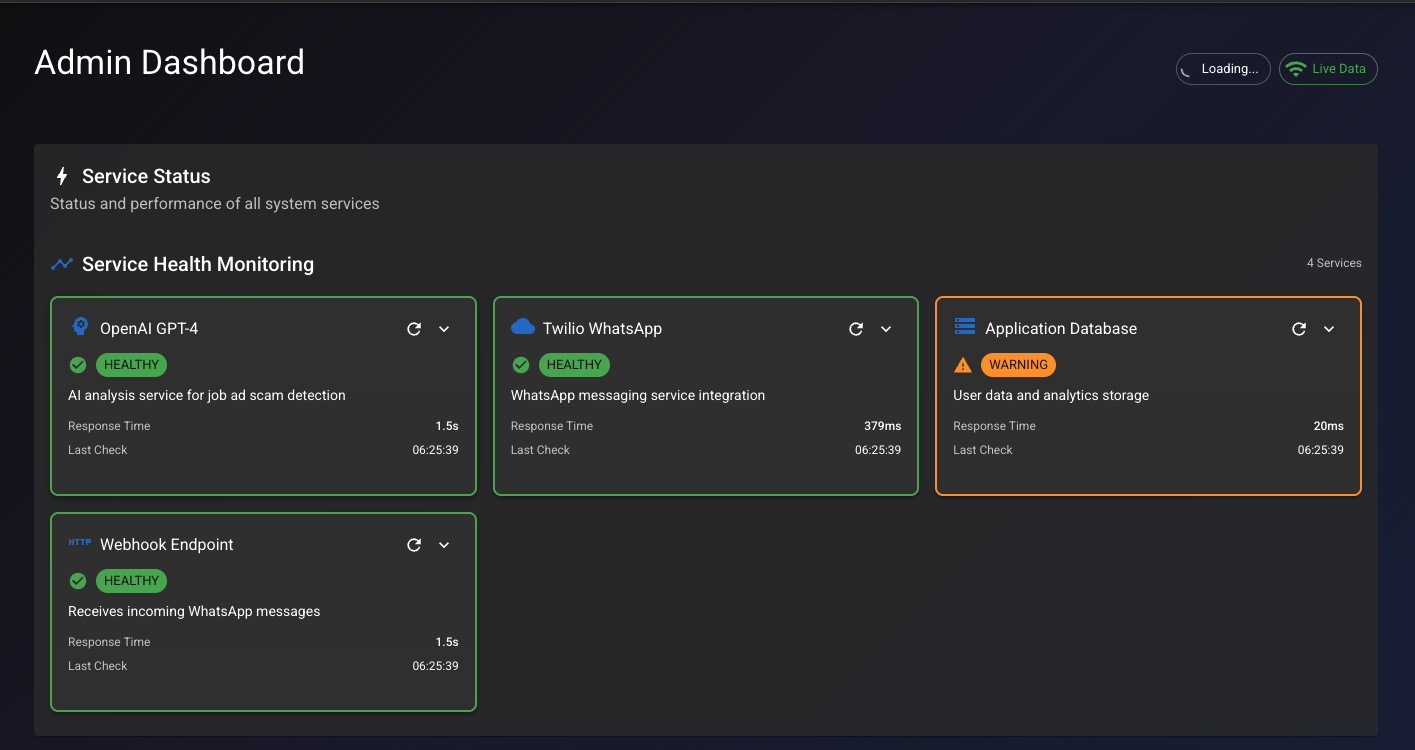Click the Response Time label on Twilio WhatsApp
Screen dimensions: 1415x750
coord(552,426)
